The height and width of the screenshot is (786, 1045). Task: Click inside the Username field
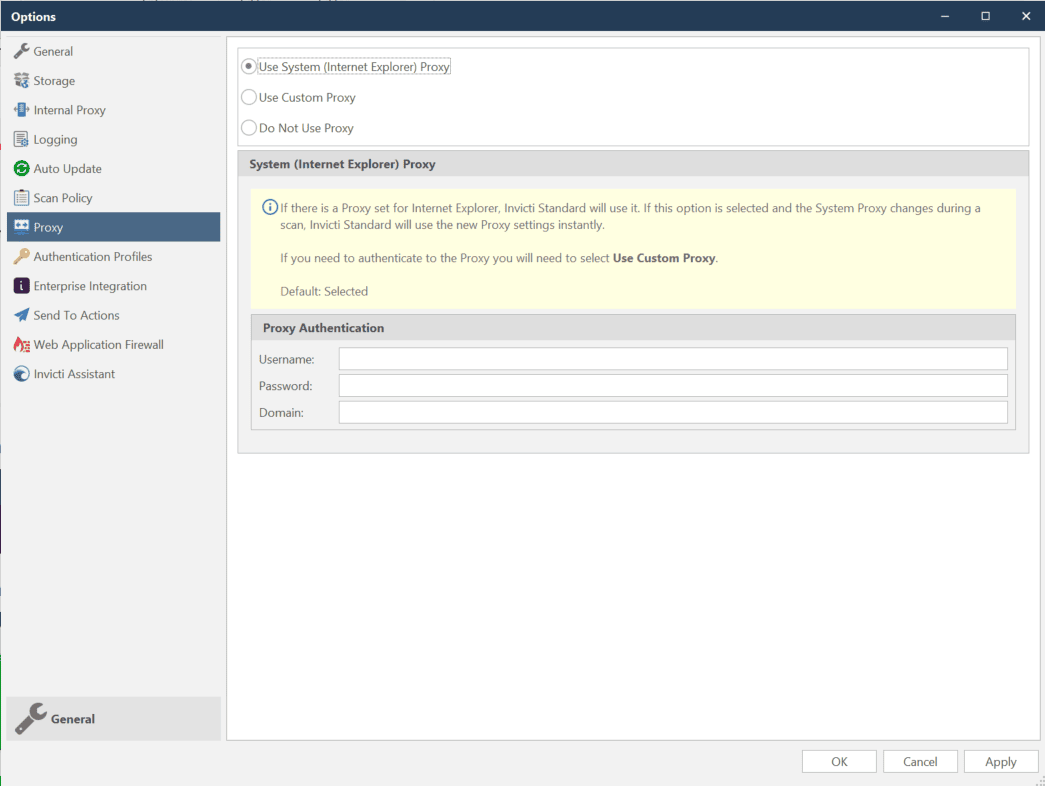click(x=672, y=358)
